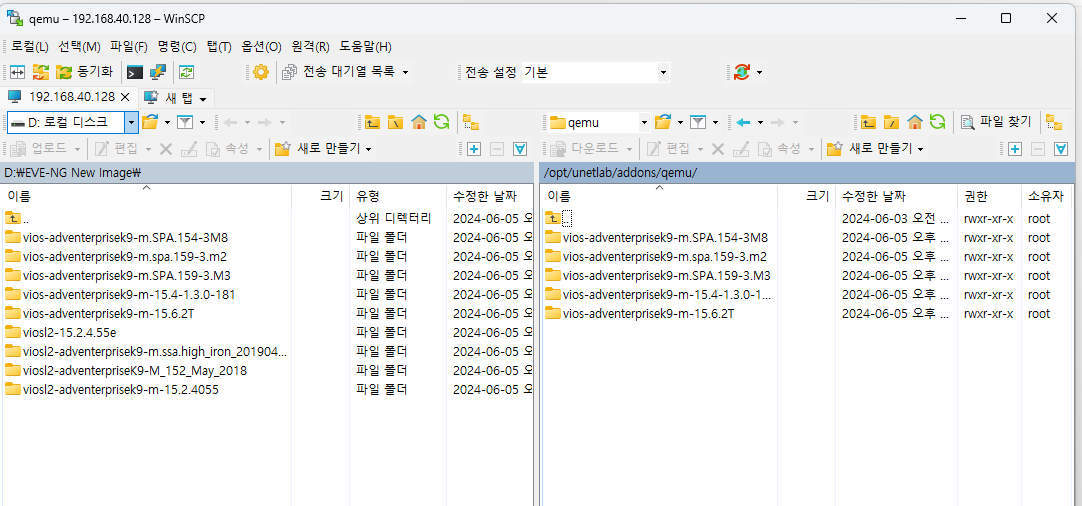Sort remote panel by 권한 column
1082x506 pixels.
pos(989,196)
